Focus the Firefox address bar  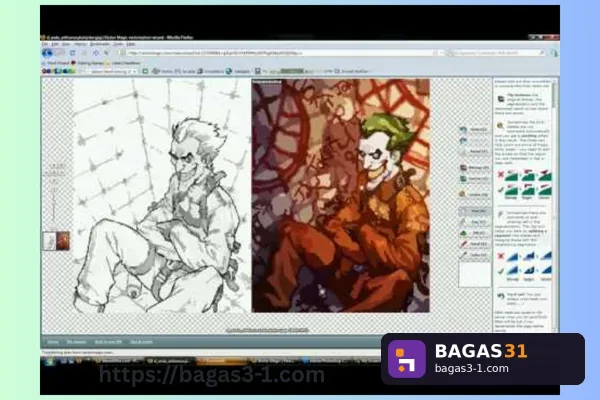[x=279, y=53]
